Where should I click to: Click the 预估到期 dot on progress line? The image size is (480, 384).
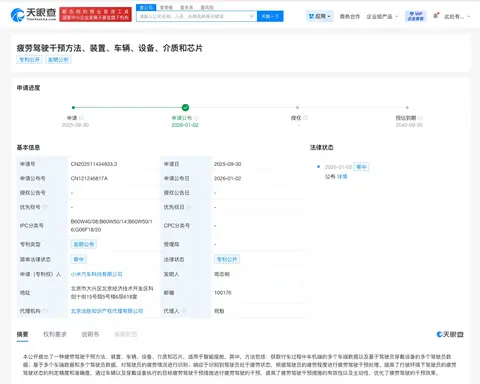pyautogui.click(x=407, y=107)
